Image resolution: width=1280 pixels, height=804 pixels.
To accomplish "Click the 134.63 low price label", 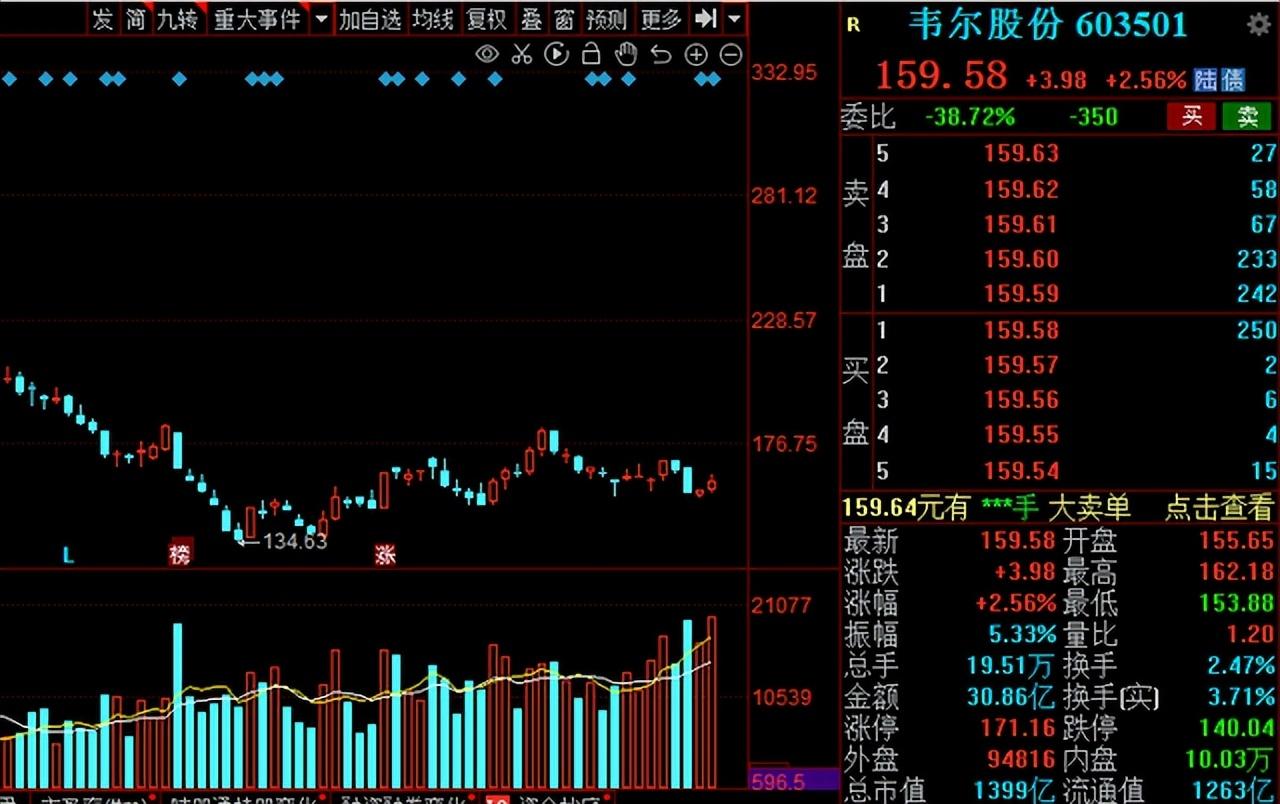I will (294, 541).
